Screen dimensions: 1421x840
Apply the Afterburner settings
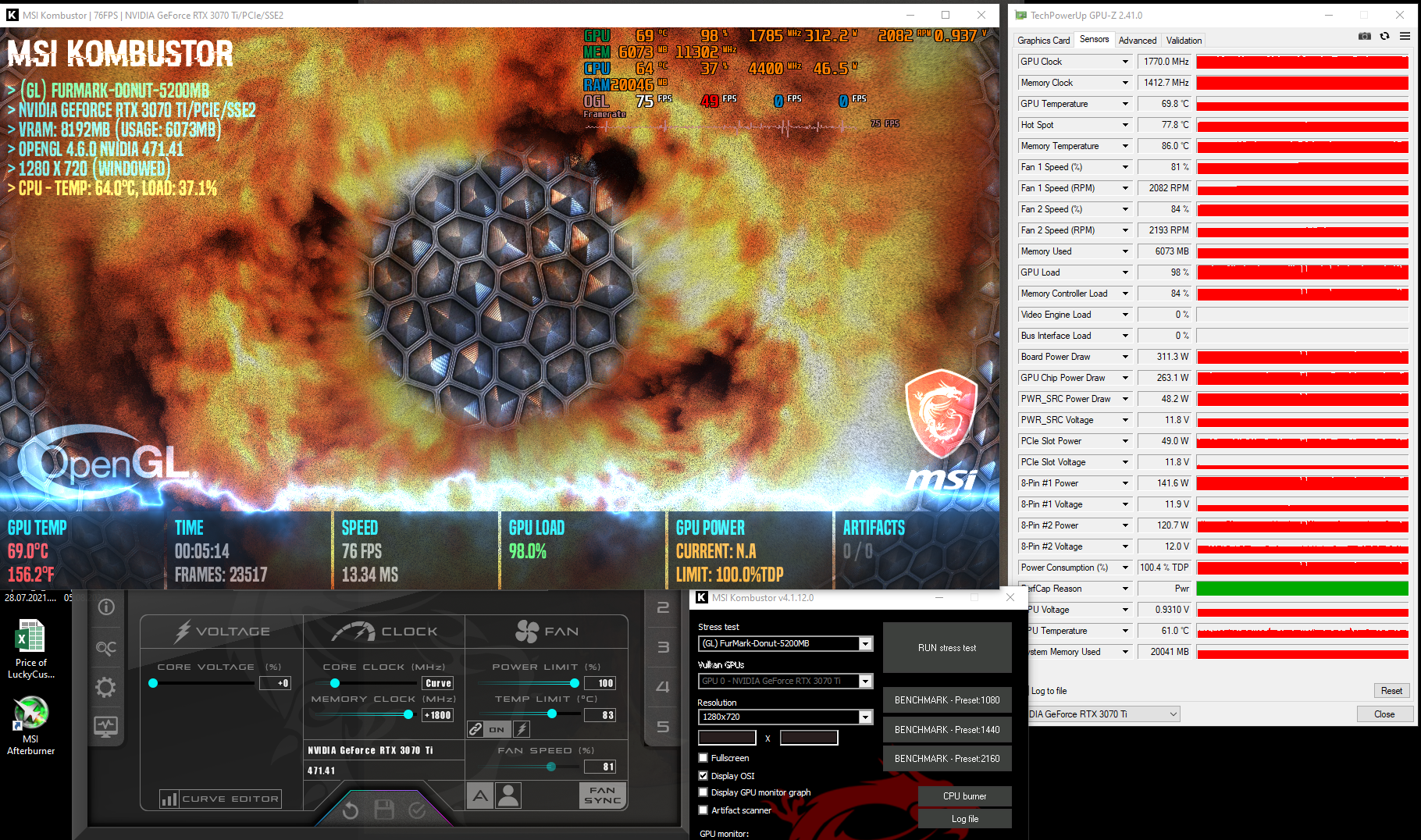click(417, 811)
